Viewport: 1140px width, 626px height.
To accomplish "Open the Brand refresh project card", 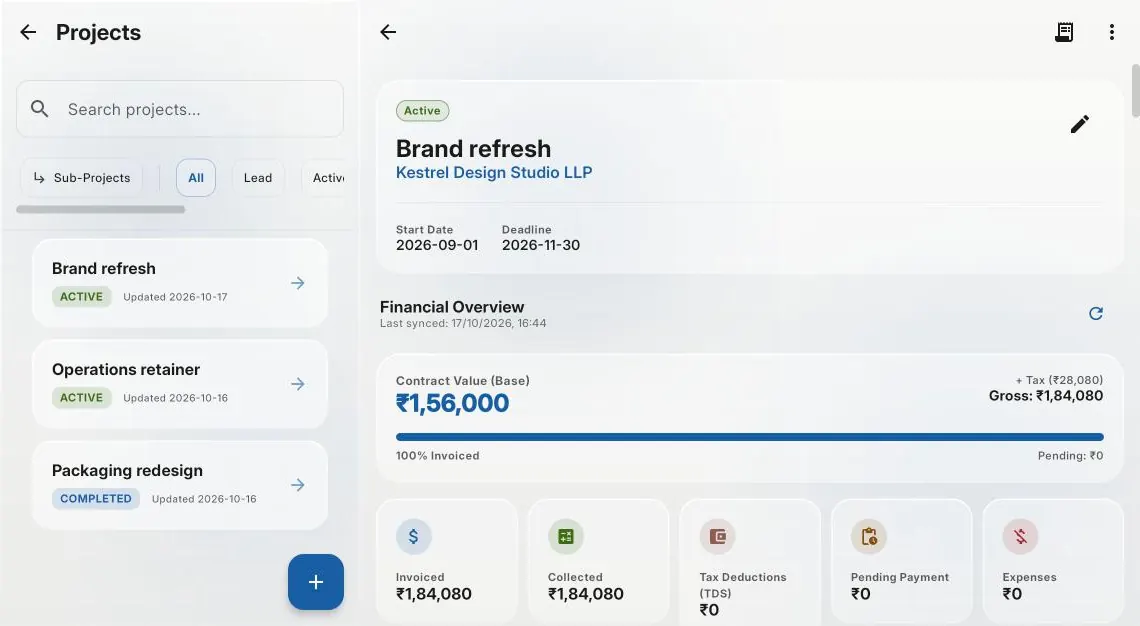I will coord(180,282).
